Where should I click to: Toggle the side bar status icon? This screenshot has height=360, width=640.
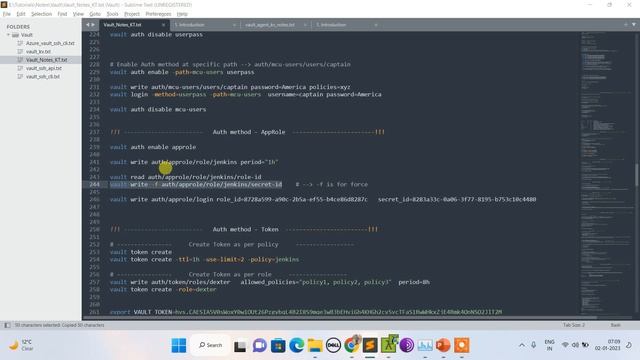click(7, 325)
